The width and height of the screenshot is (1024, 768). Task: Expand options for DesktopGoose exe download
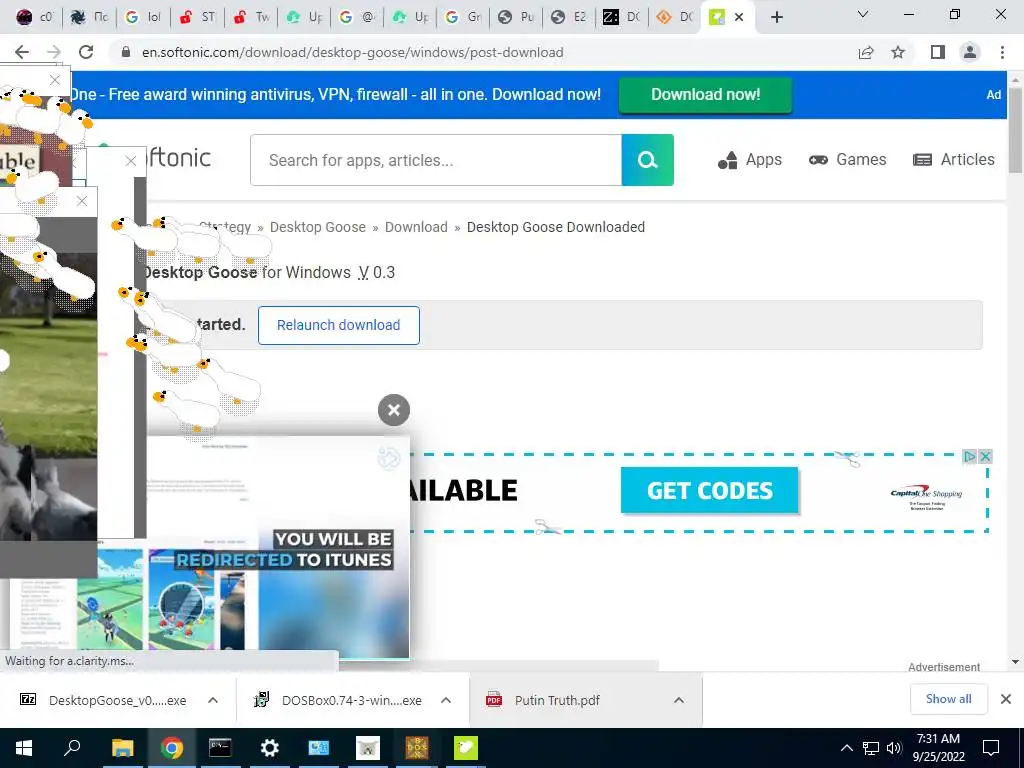point(213,700)
